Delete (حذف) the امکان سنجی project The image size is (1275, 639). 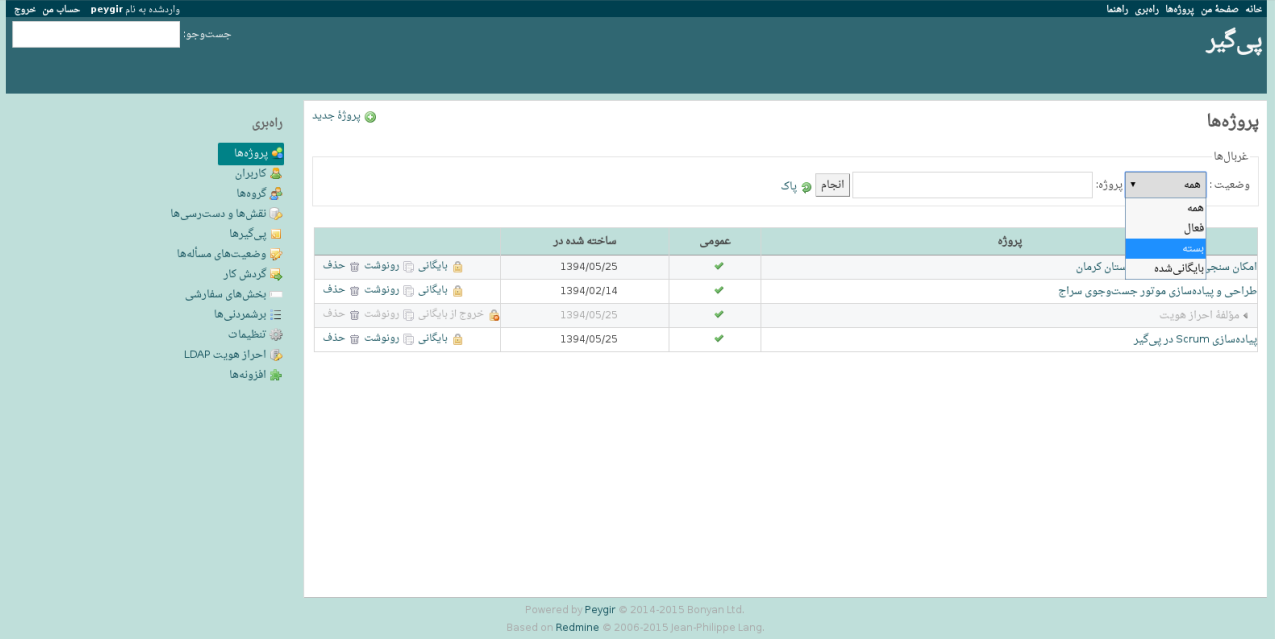pos(340,266)
